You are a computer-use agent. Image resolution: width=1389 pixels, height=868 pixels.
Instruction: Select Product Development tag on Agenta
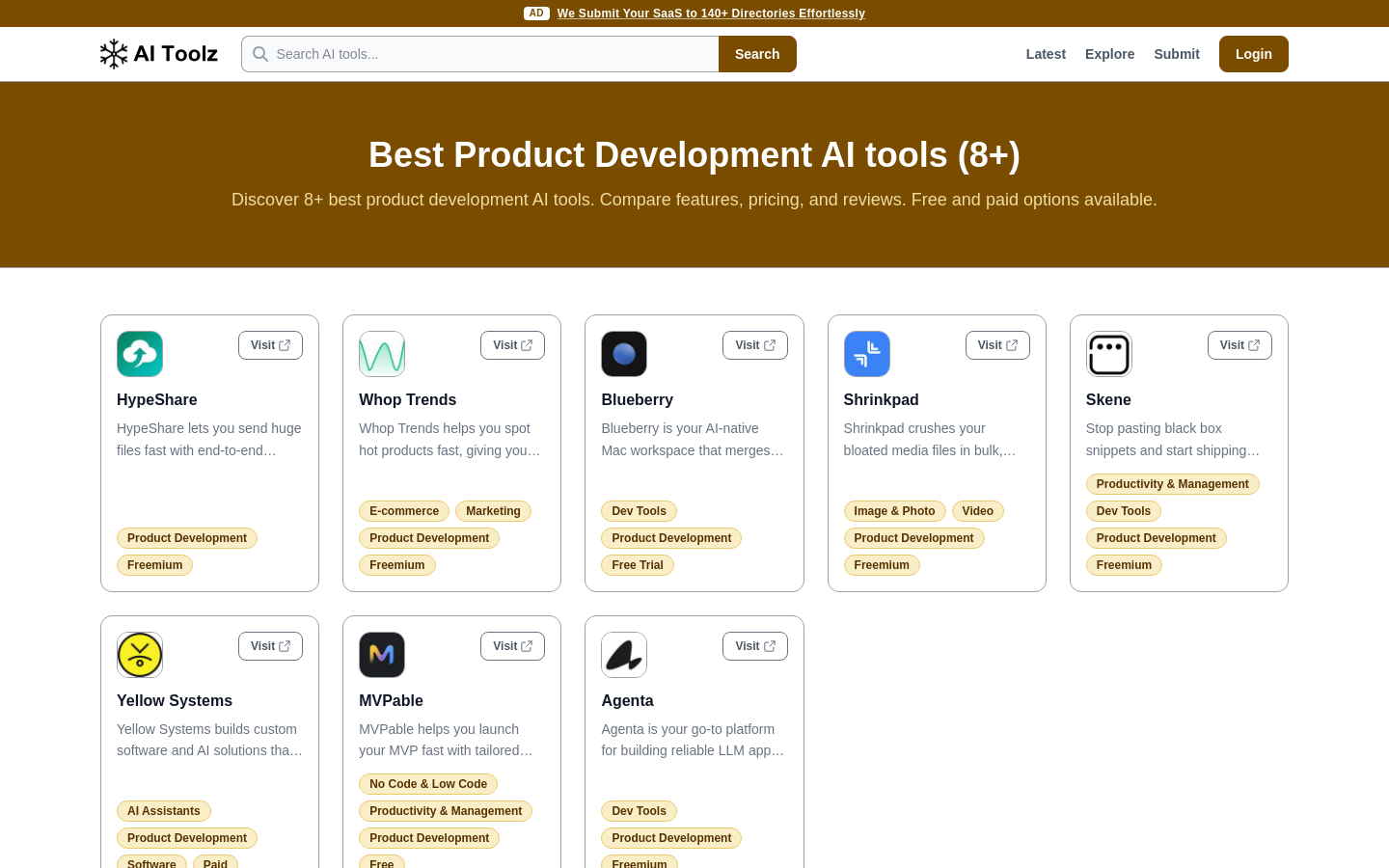671,838
